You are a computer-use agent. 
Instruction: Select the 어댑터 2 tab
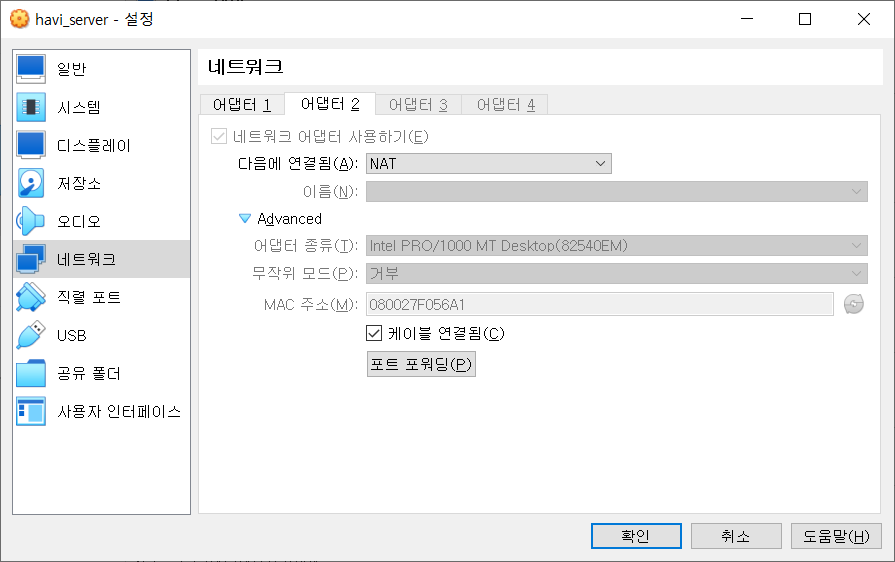[330, 104]
